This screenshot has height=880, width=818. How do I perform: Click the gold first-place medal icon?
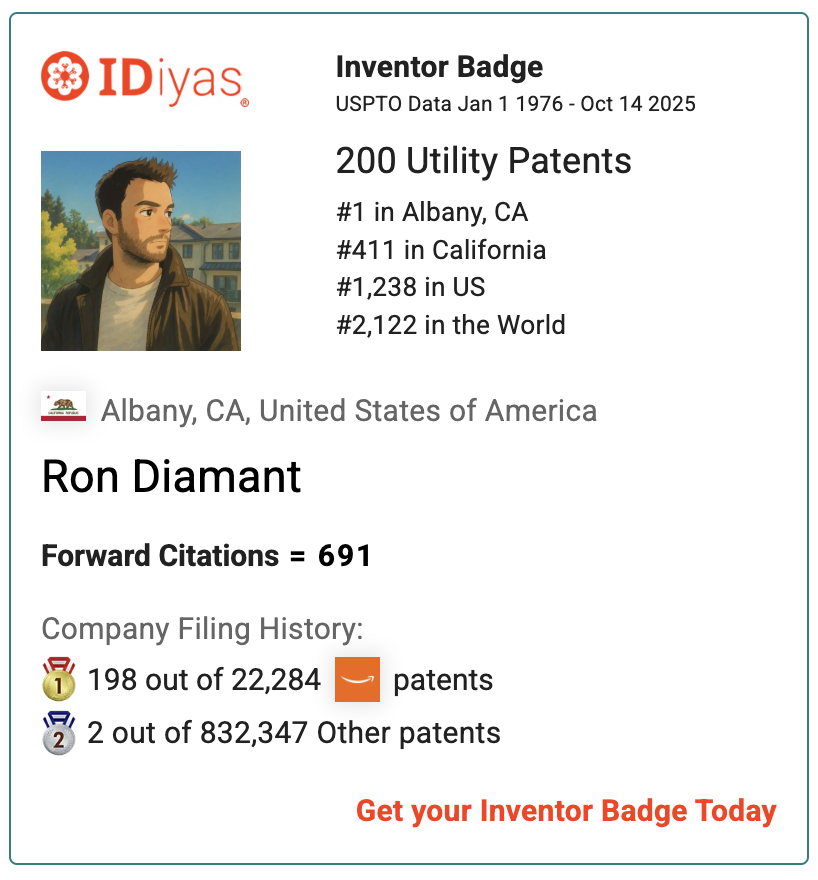tap(59, 680)
